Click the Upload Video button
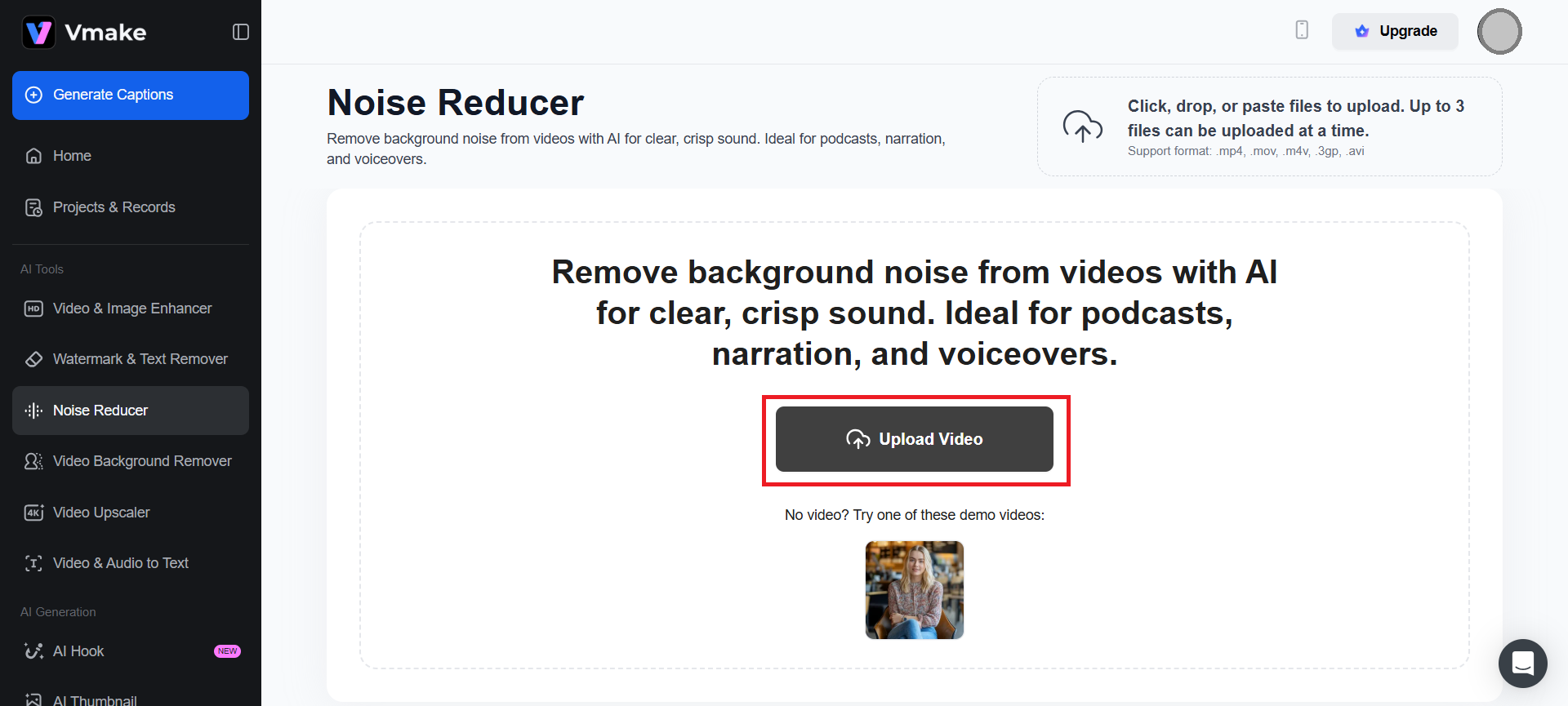The height and width of the screenshot is (706, 1568). pyautogui.click(x=914, y=439)
